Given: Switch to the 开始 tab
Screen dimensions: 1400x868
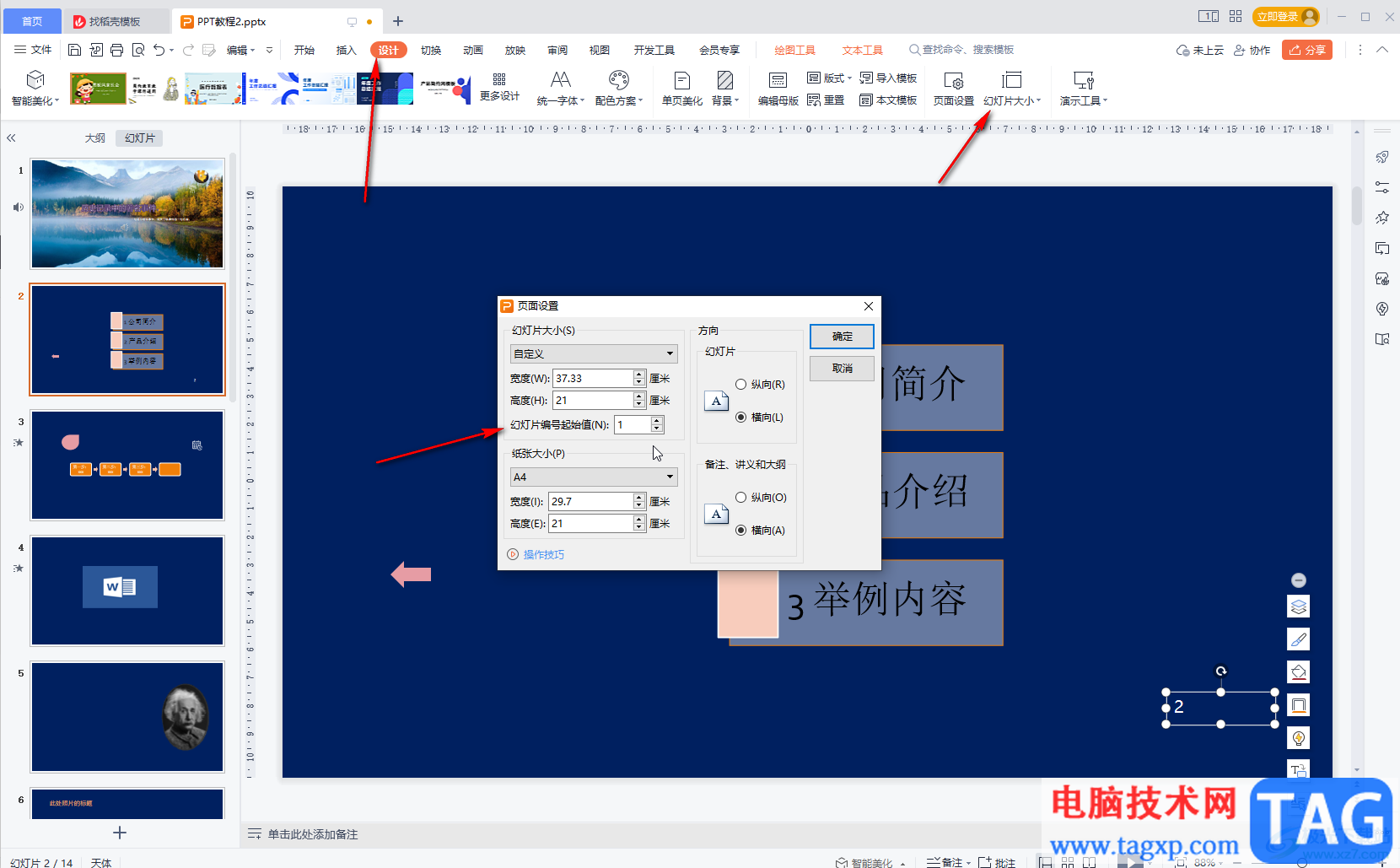Looking at the screenshot, I should coord(304,50).
